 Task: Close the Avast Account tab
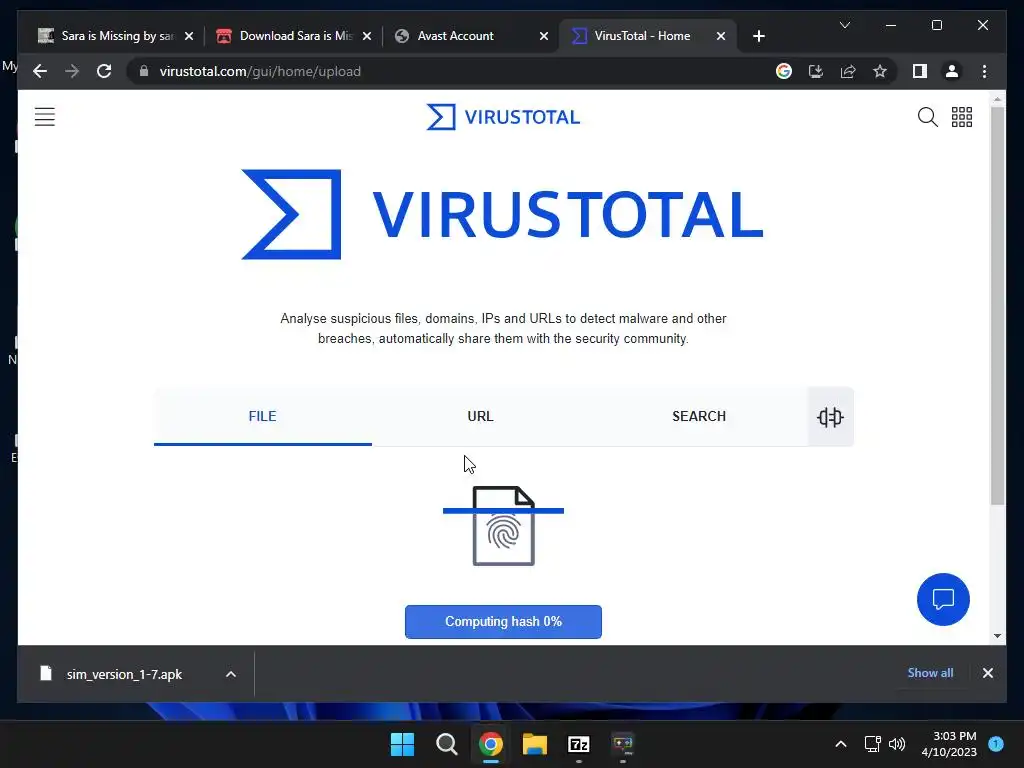coord(543,36)
